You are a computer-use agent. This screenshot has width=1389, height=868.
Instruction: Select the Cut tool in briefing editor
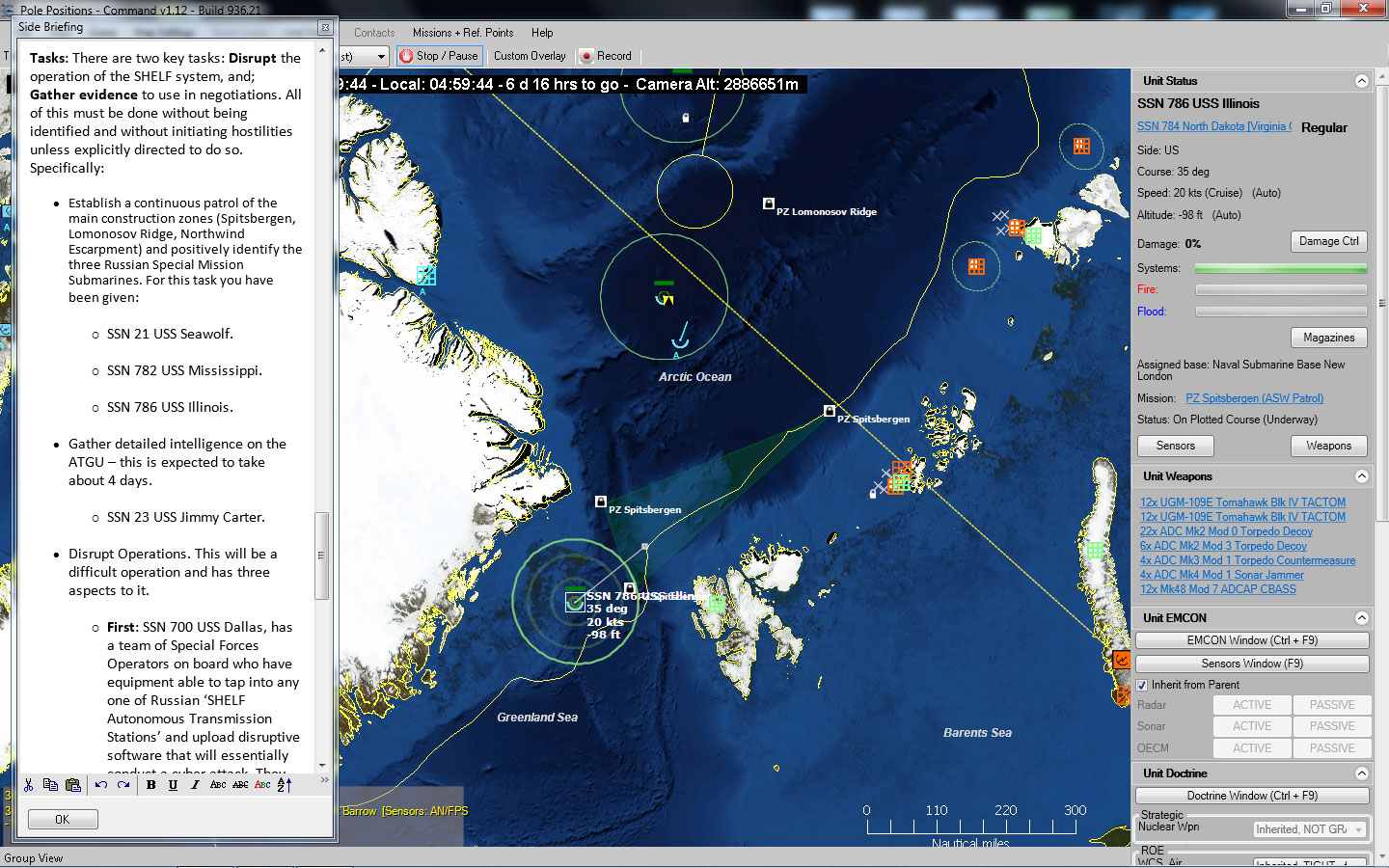tap(29, 784)
